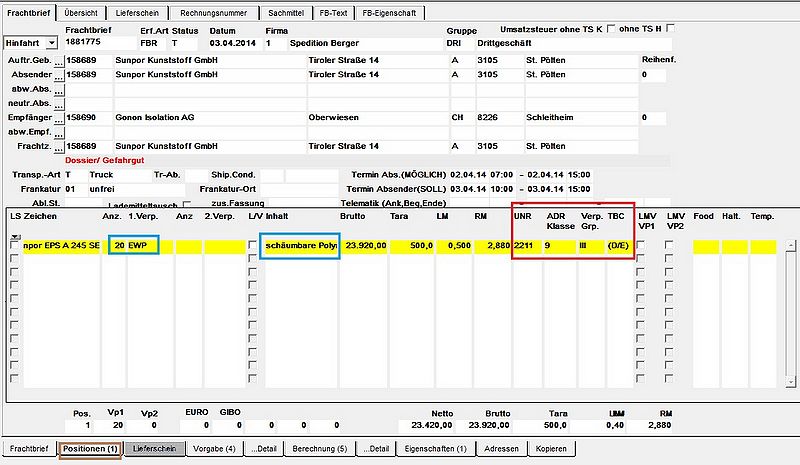The image size is (800, 465).
Task: Click the Transp.-Art field Truck
Action: [x=120, y=175]
